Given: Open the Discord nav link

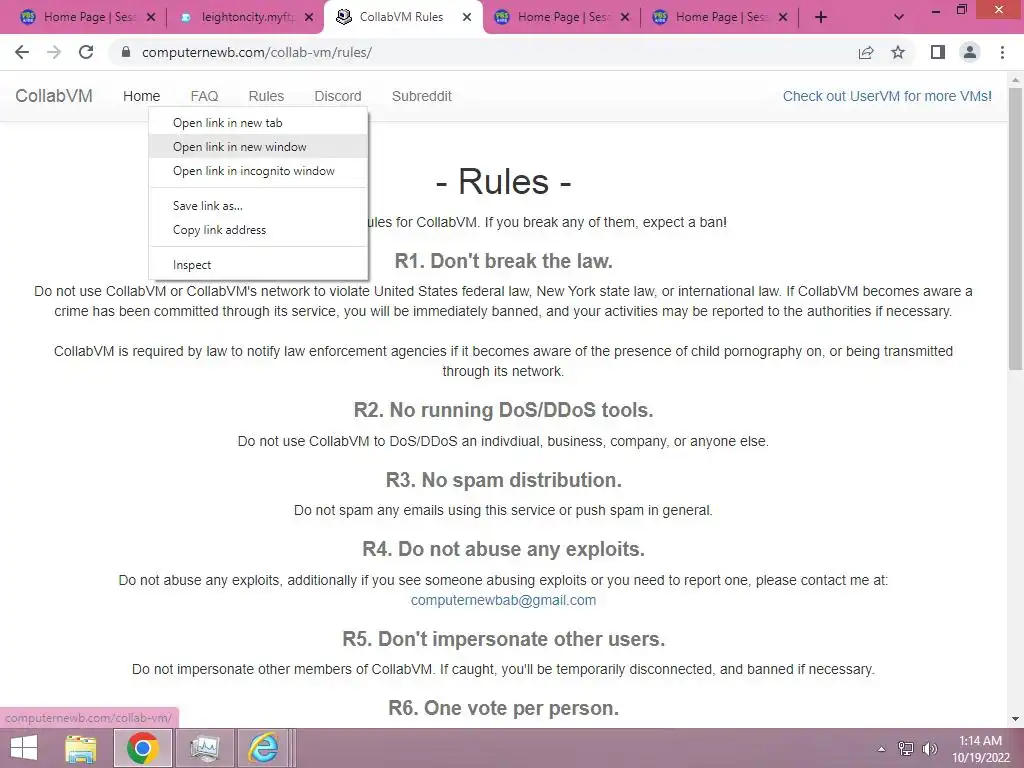Looking at the screenshot, I should click(x=338, y=96).
